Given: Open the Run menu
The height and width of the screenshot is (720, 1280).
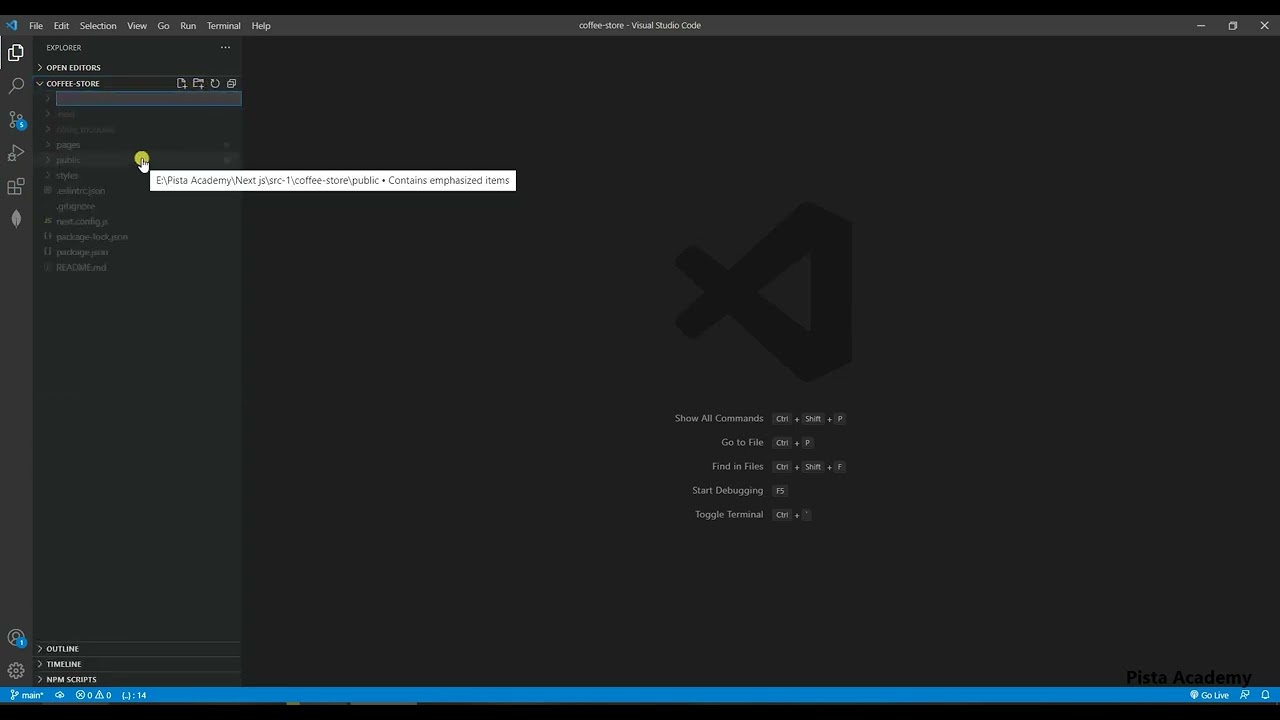Looking at the screenshot, I should 188,26.
